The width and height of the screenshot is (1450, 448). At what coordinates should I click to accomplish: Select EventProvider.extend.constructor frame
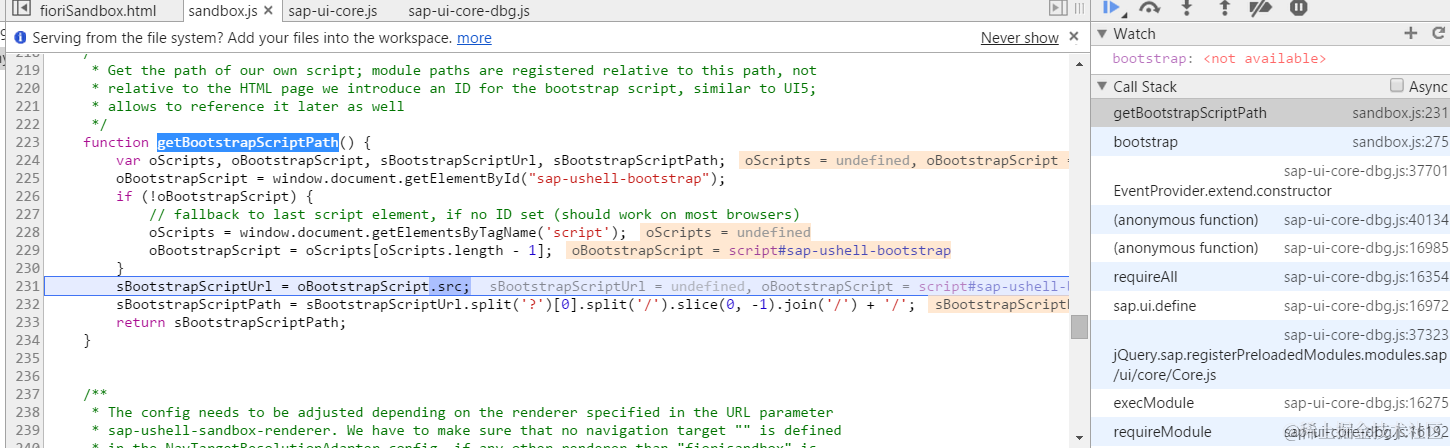click(1270, 181)
